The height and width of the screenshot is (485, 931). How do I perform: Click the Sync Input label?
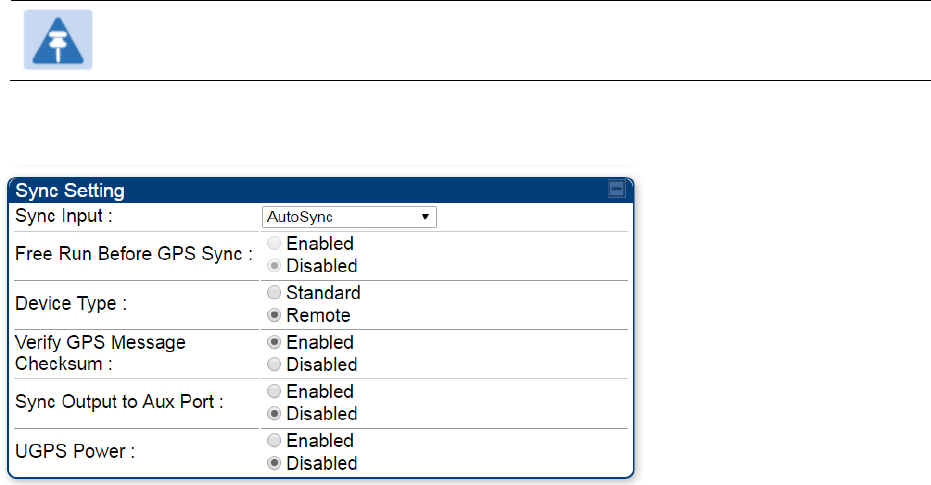coord(64,217)
